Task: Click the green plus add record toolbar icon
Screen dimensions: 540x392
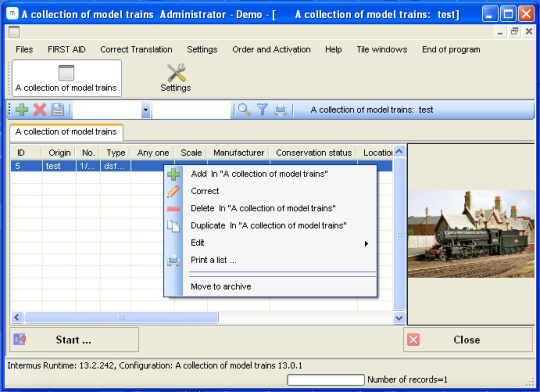Action: point(22,110)
